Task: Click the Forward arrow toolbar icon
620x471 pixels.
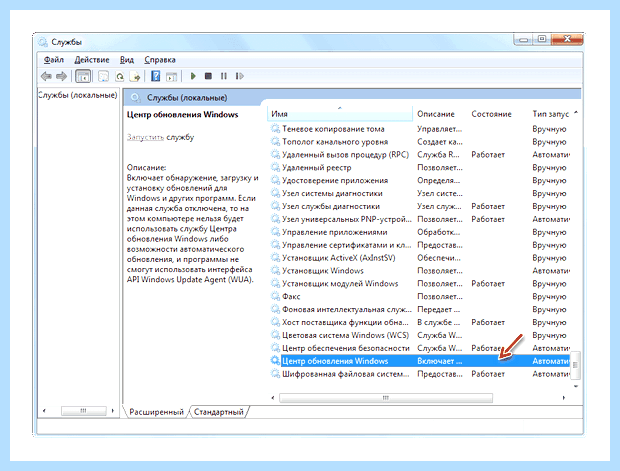Action: click(x=61, y=76)
